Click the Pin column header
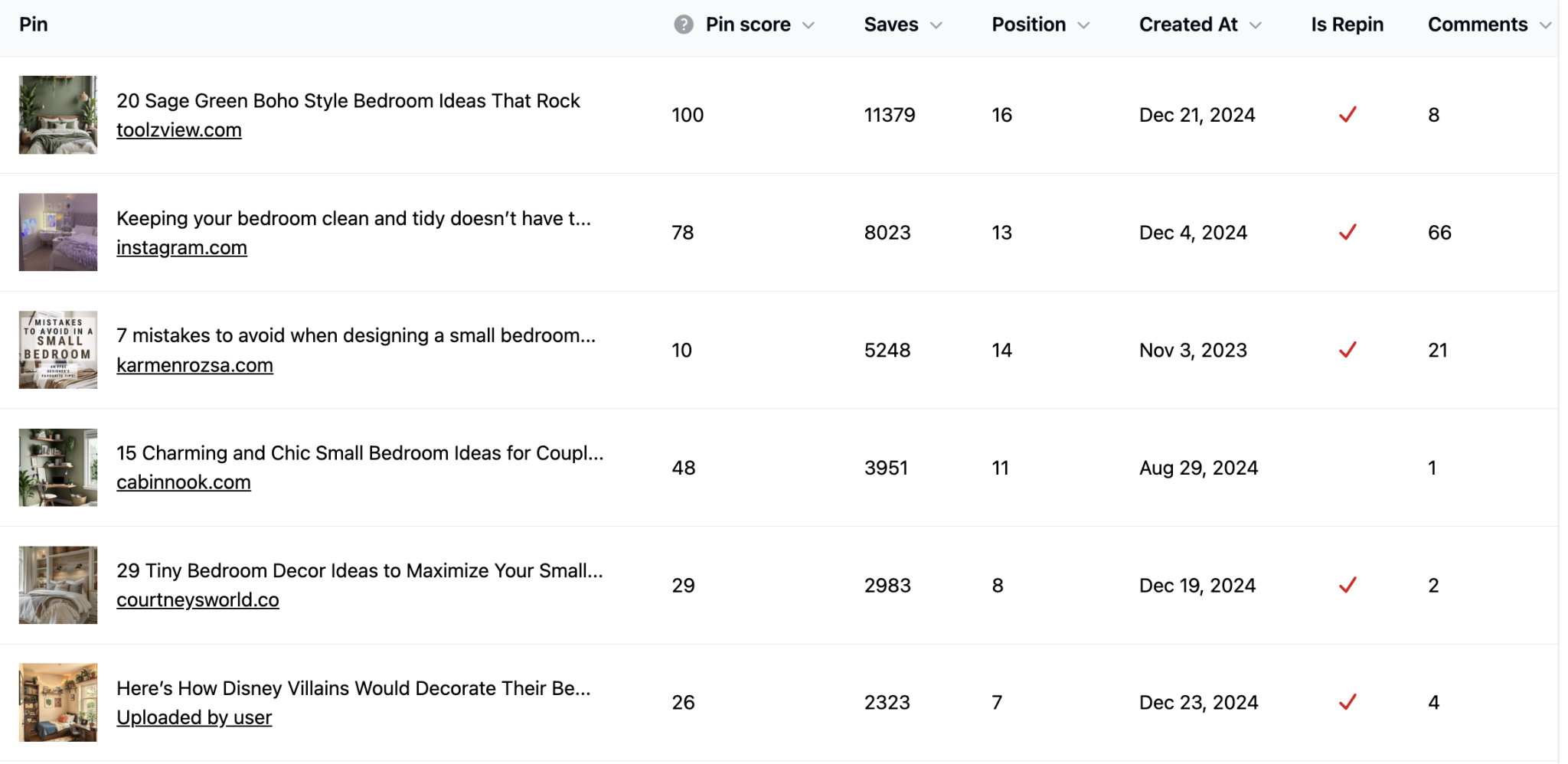This screenshot has width=1568, height=764. (34, 24)
